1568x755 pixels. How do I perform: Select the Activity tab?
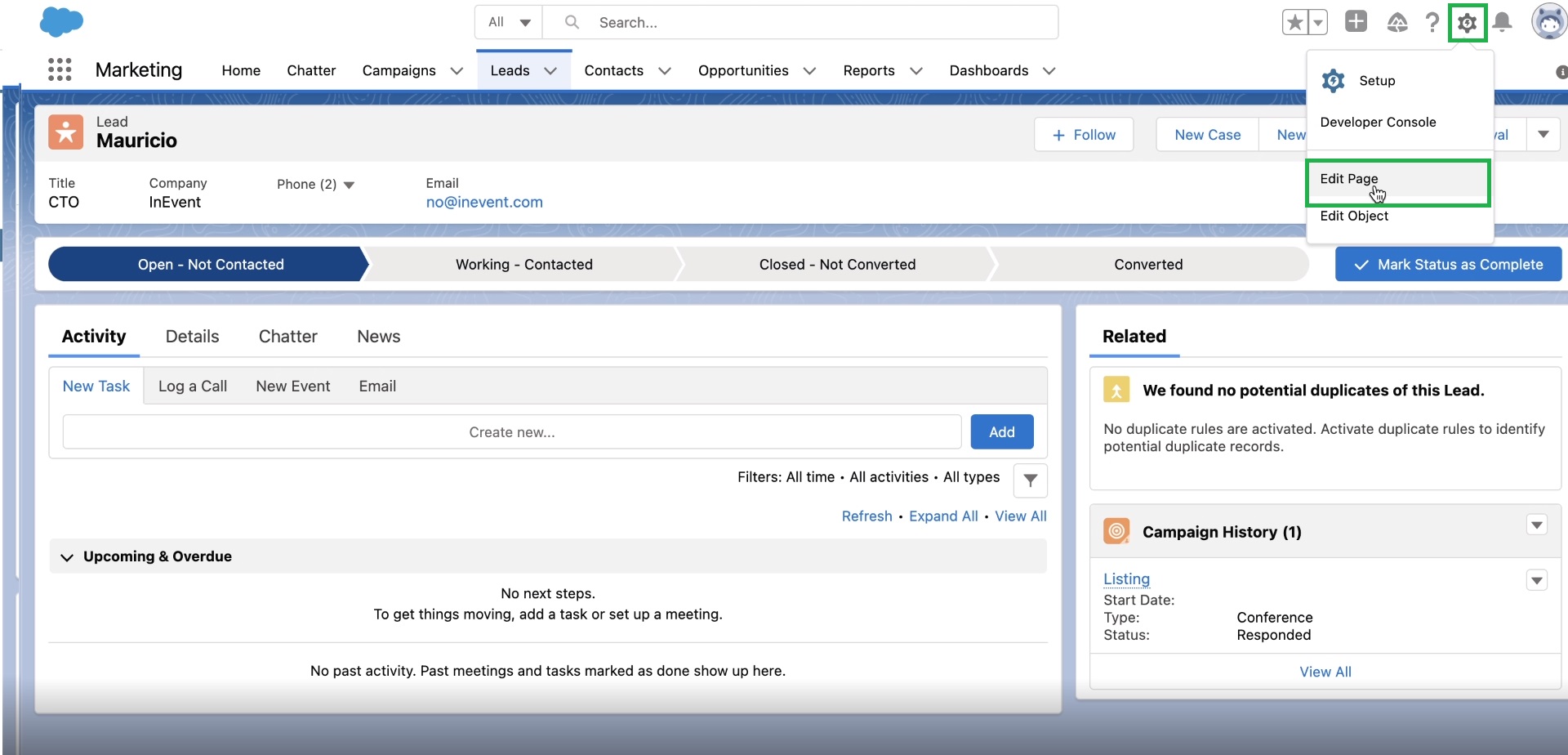94,337
